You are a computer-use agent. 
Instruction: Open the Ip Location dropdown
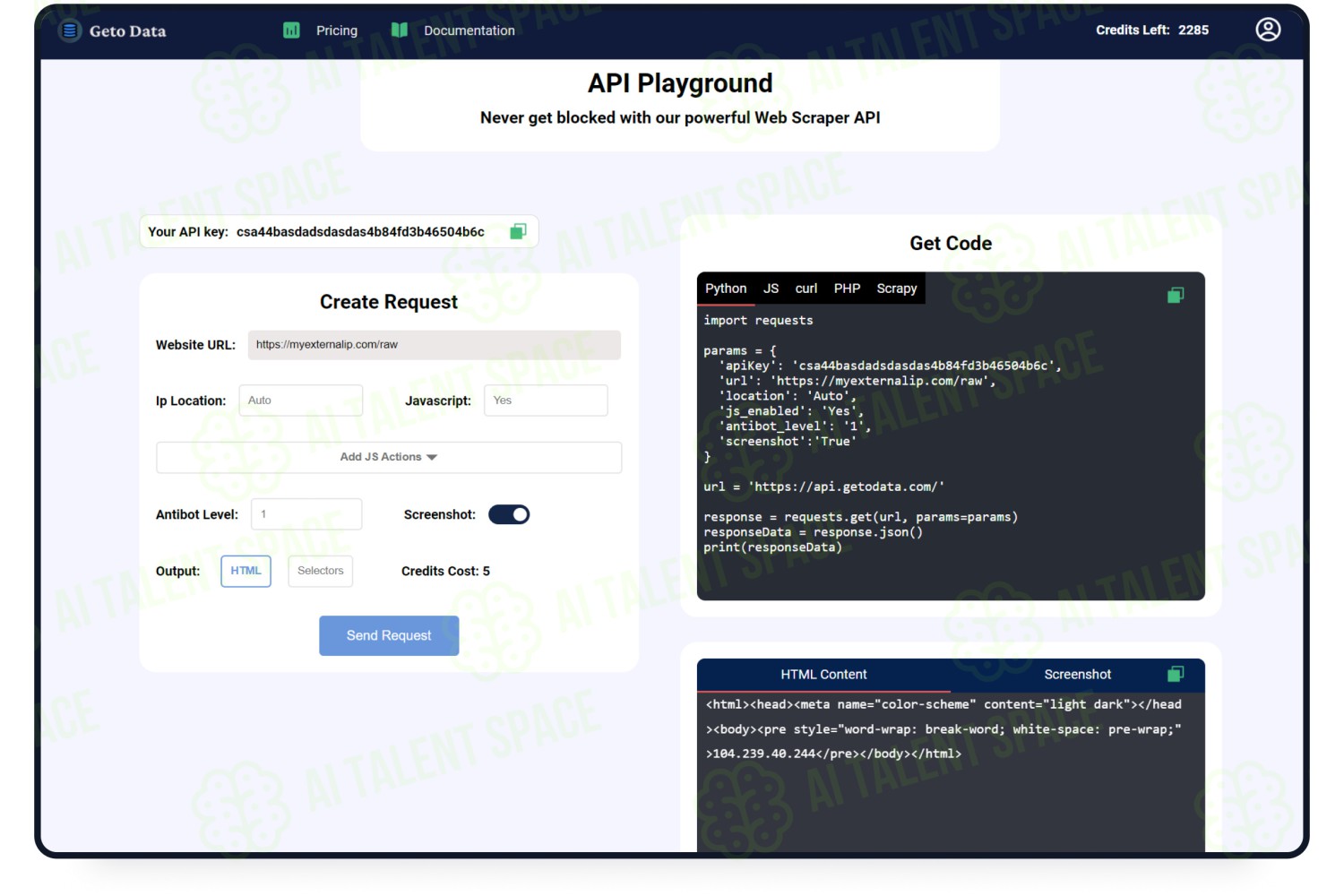point(300,401)
